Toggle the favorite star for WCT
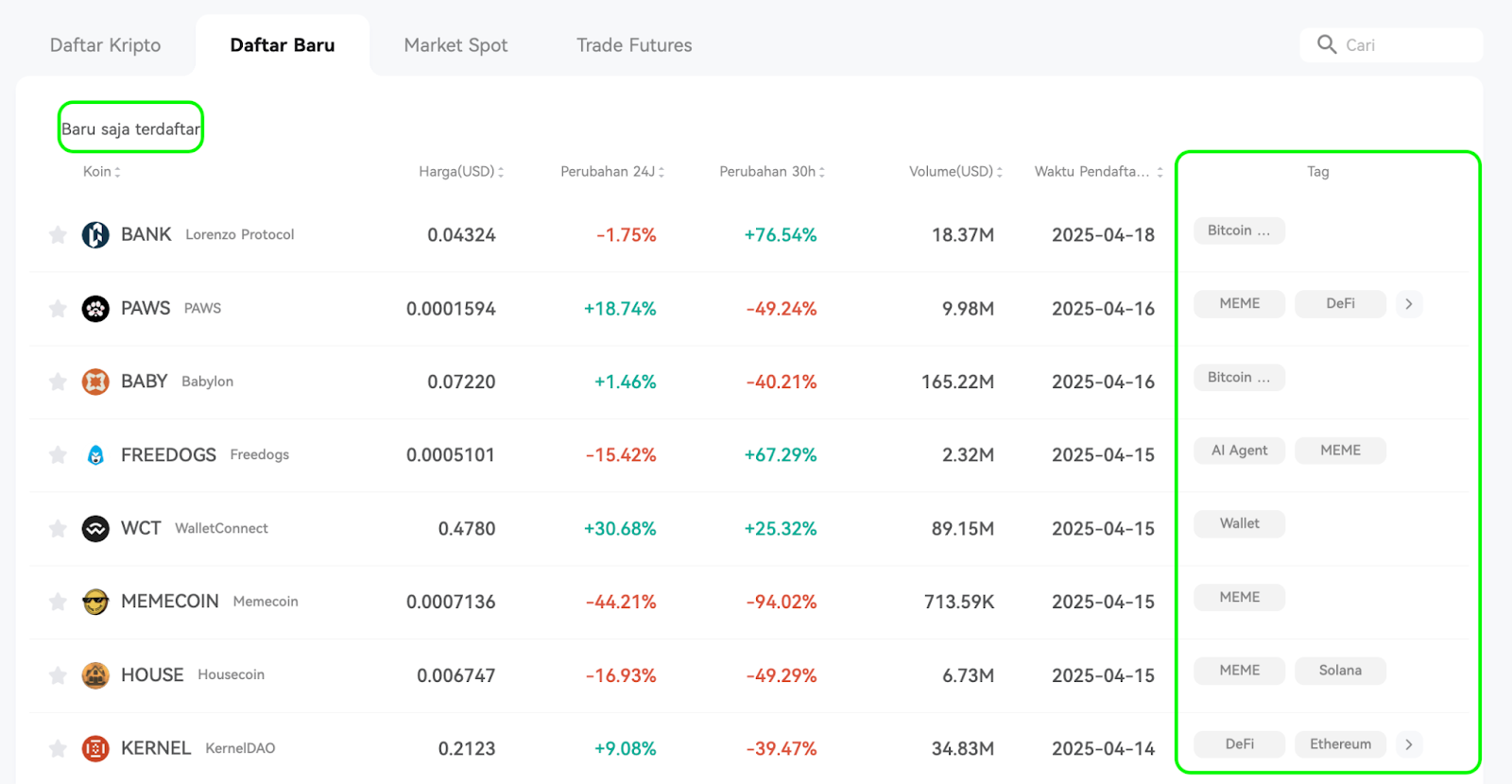The image size is (1512, 784). coord(58,528)
